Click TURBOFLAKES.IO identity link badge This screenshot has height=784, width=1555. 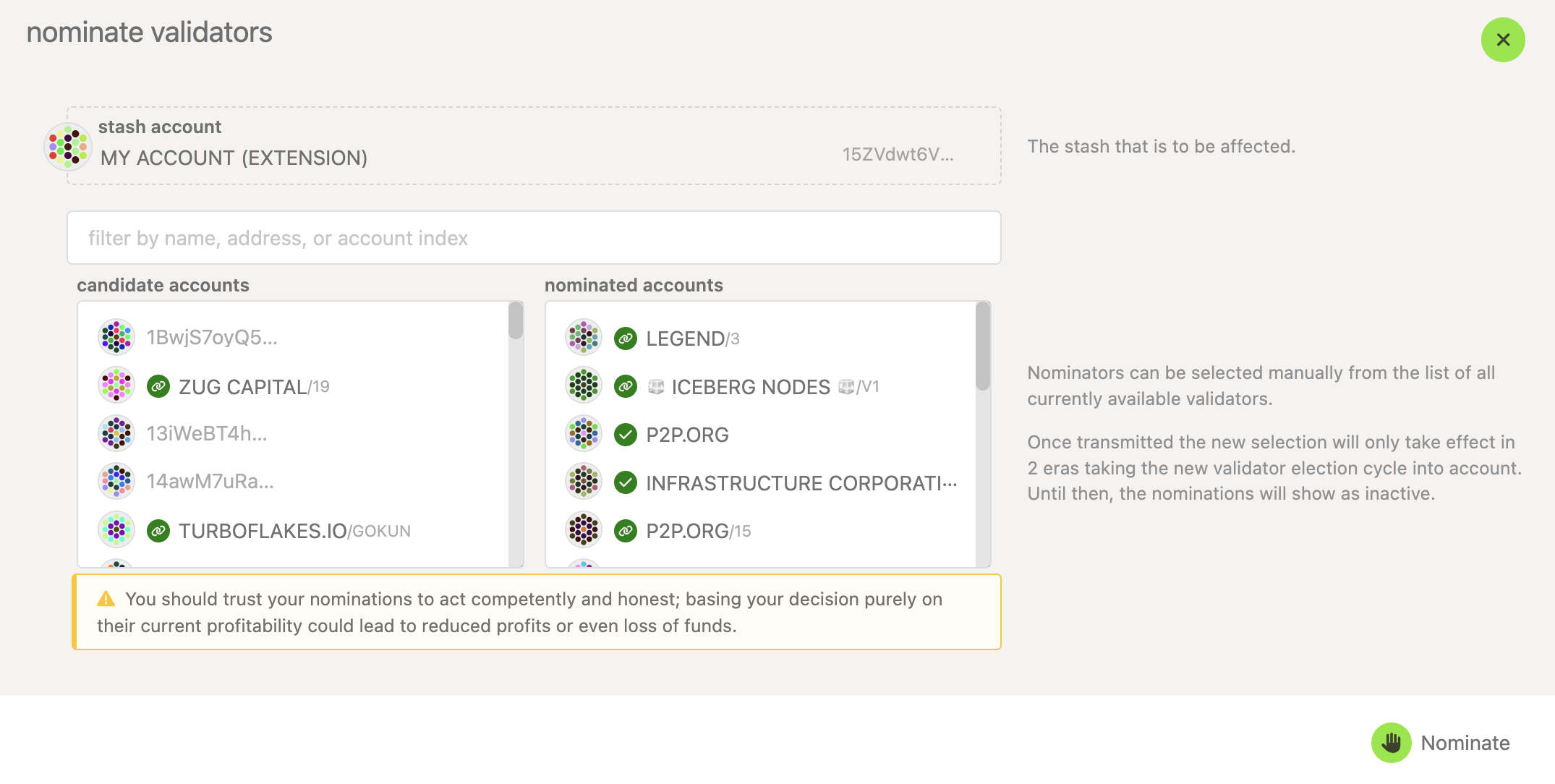coord(158,532)
